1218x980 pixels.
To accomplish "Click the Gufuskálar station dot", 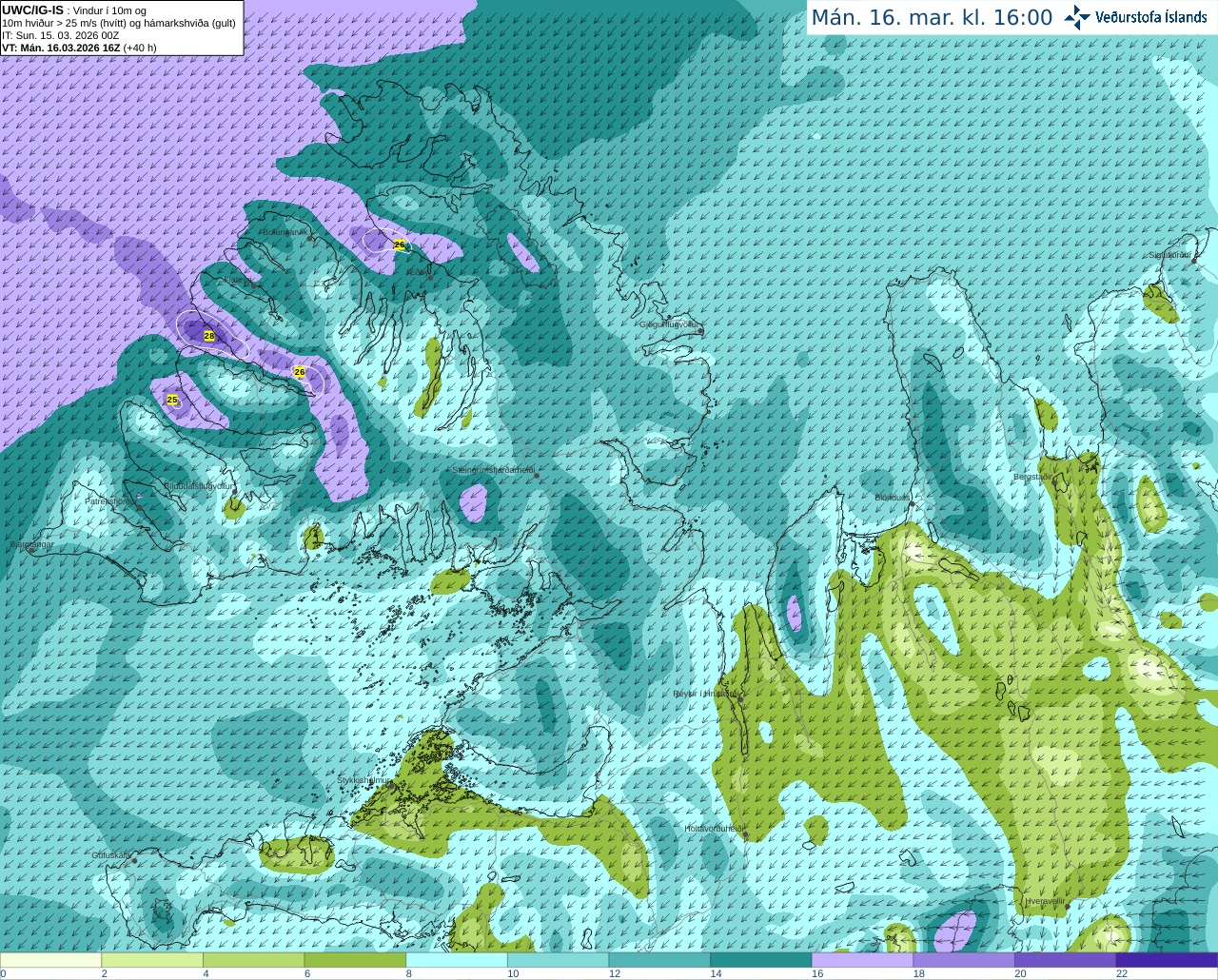I will click(x=135, y=860).
